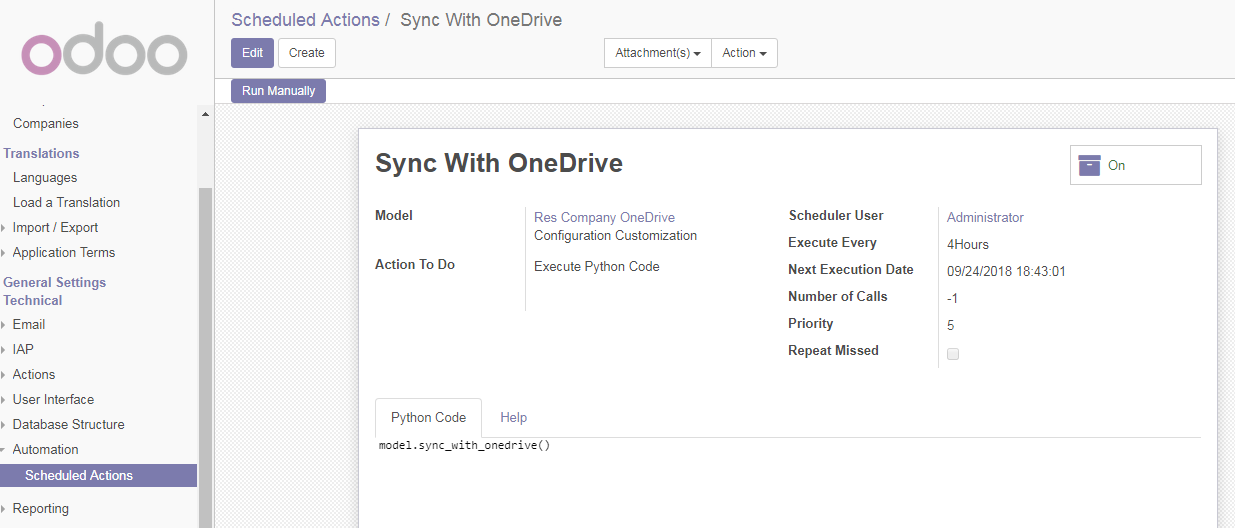Image resolution: width=1235 pixels, height=528 pixels.
Task: Open the Action dropdown menu
Action: [744, 53]
